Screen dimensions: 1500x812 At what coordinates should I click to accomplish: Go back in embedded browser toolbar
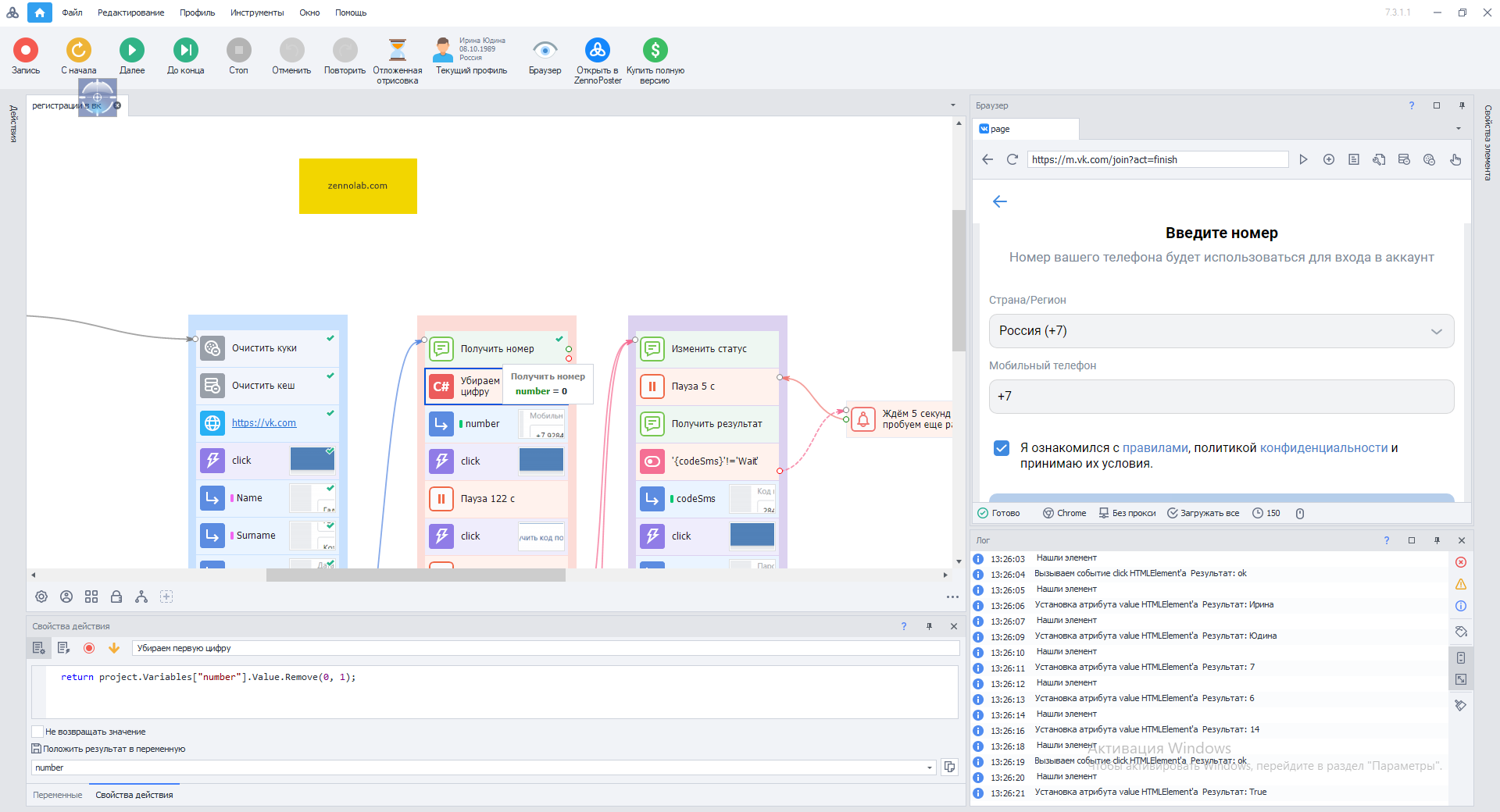987,159
